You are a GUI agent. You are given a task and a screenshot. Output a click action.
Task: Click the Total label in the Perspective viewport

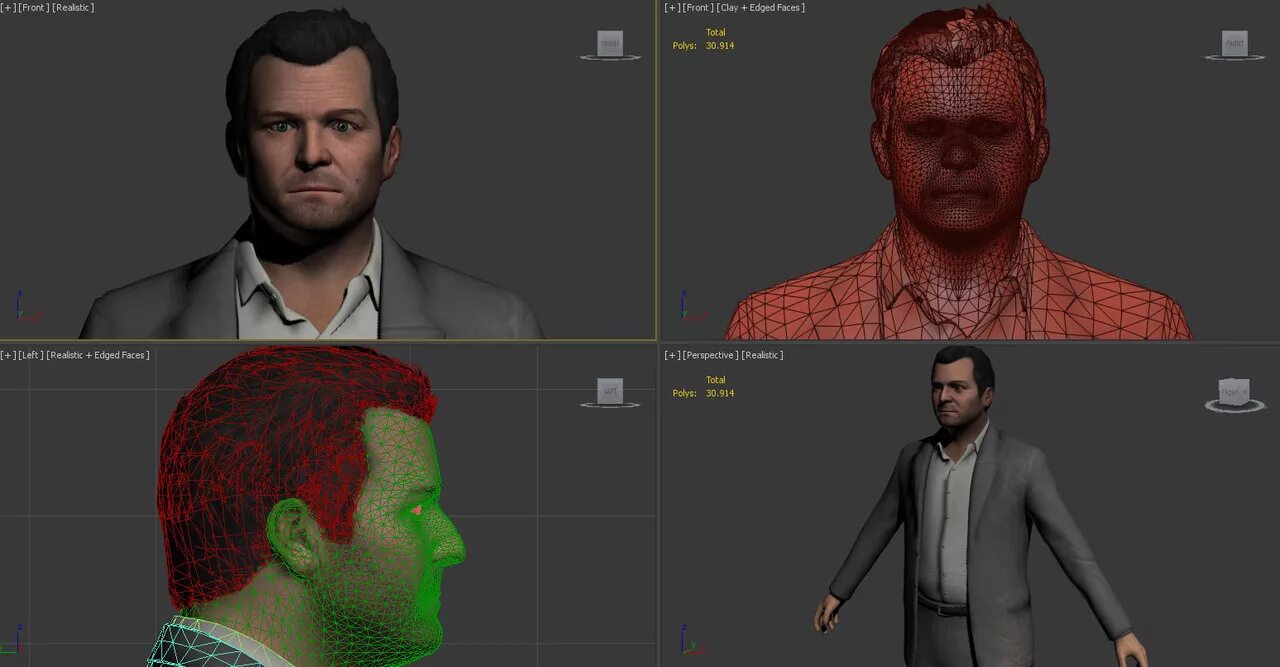[x=716, y=380]
